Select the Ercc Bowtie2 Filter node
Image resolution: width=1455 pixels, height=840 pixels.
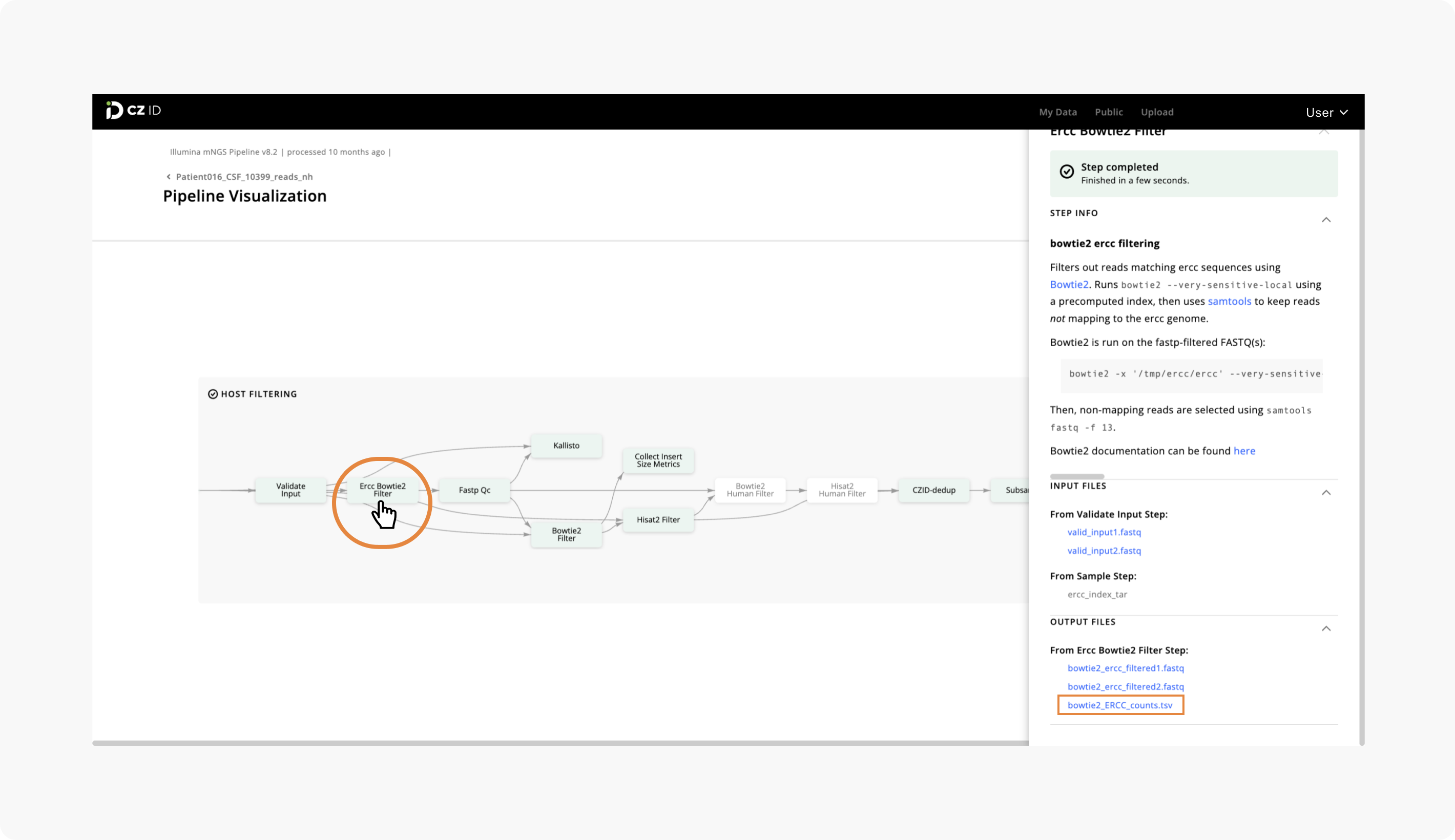point(383,490)
